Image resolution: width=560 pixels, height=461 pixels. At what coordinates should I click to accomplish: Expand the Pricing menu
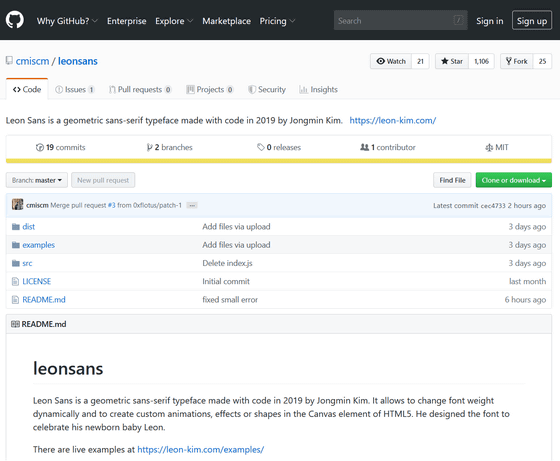(x=277, y=21)
